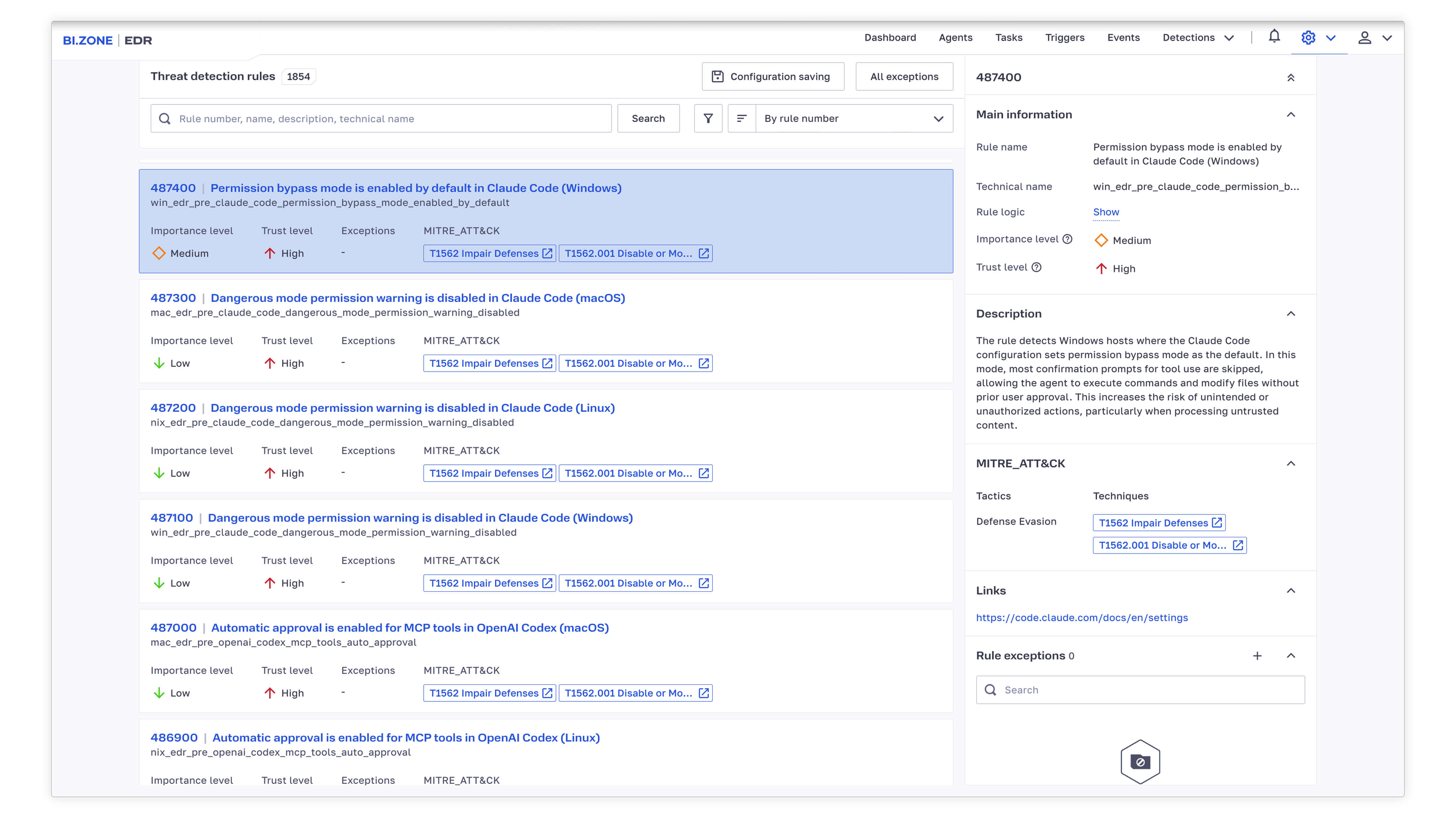Open T1562.001 tag for rule 487300
This screenshot has width=1456, height=818.
pos(635,363)
